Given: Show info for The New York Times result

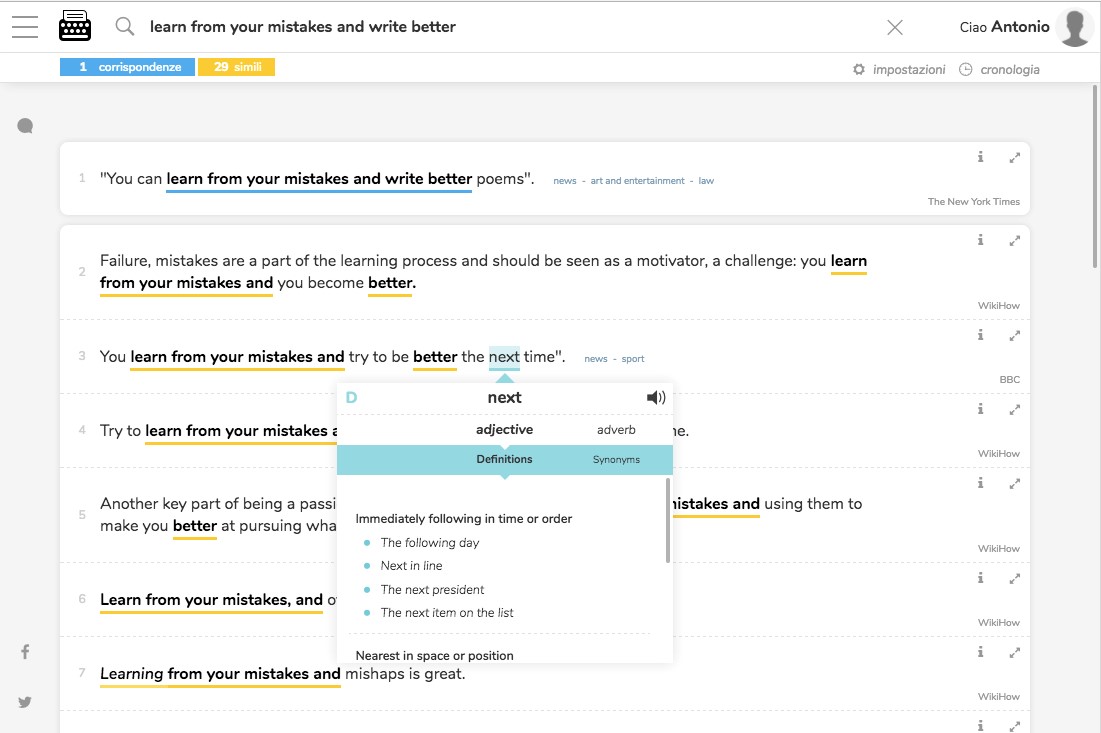Looking at the screenshot, I should [981, 157].
